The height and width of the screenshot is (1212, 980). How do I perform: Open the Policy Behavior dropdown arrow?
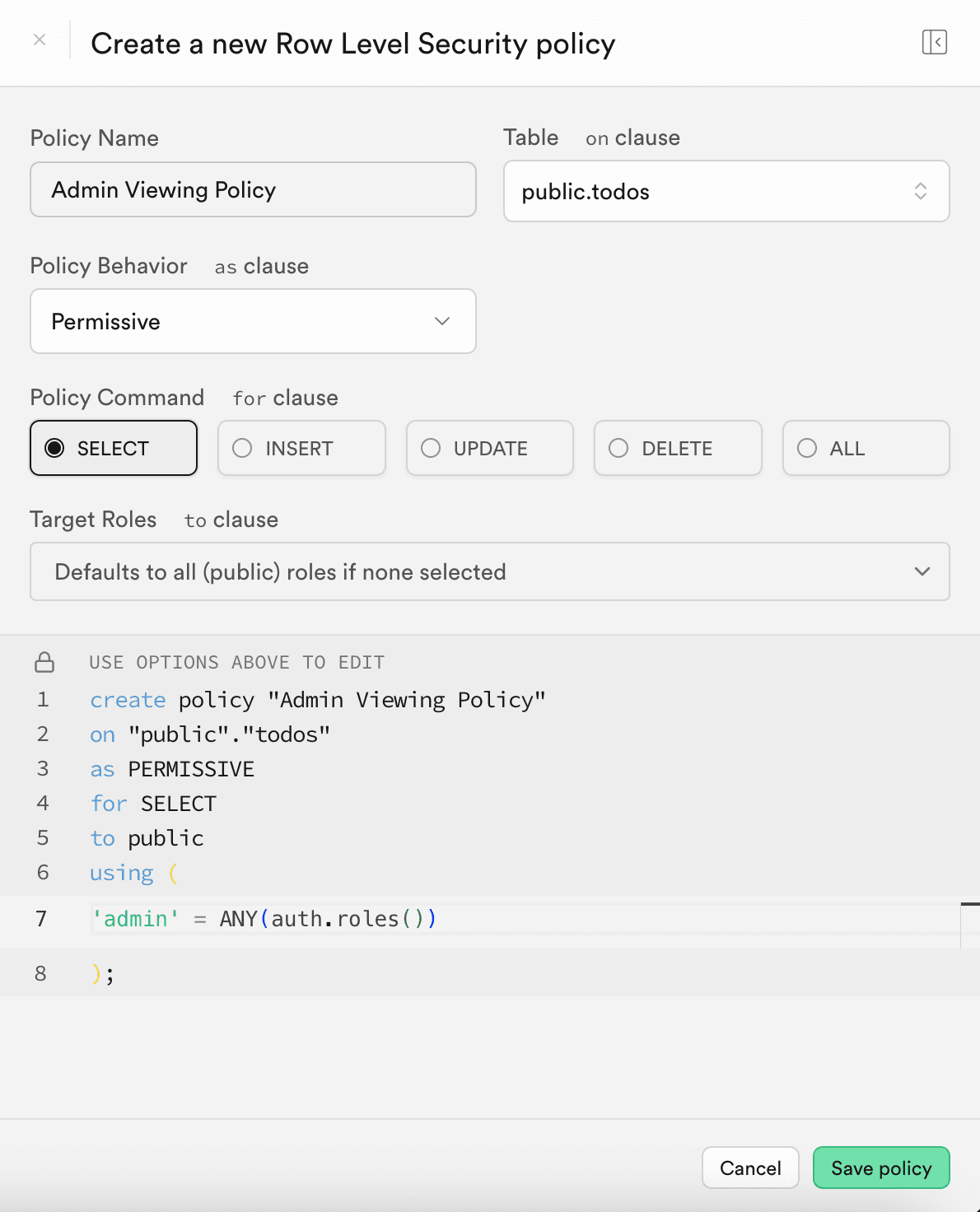click(x=441, y=321)
